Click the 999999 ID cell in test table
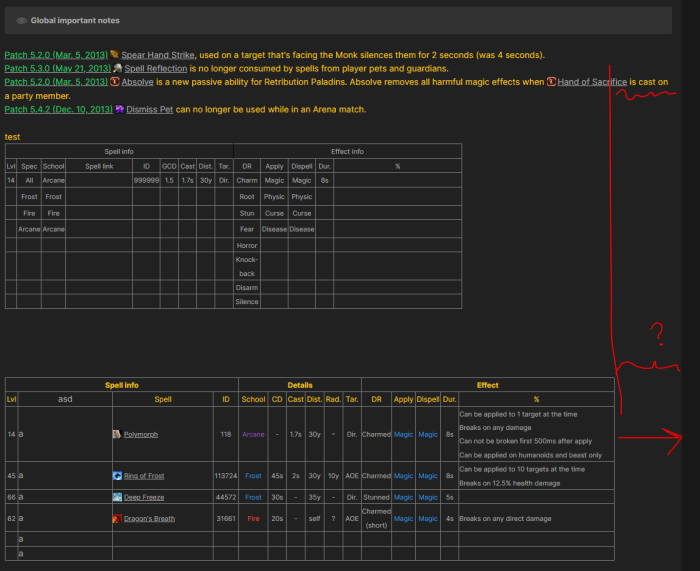This screenshot has height=571, width=700. point(146,180)
